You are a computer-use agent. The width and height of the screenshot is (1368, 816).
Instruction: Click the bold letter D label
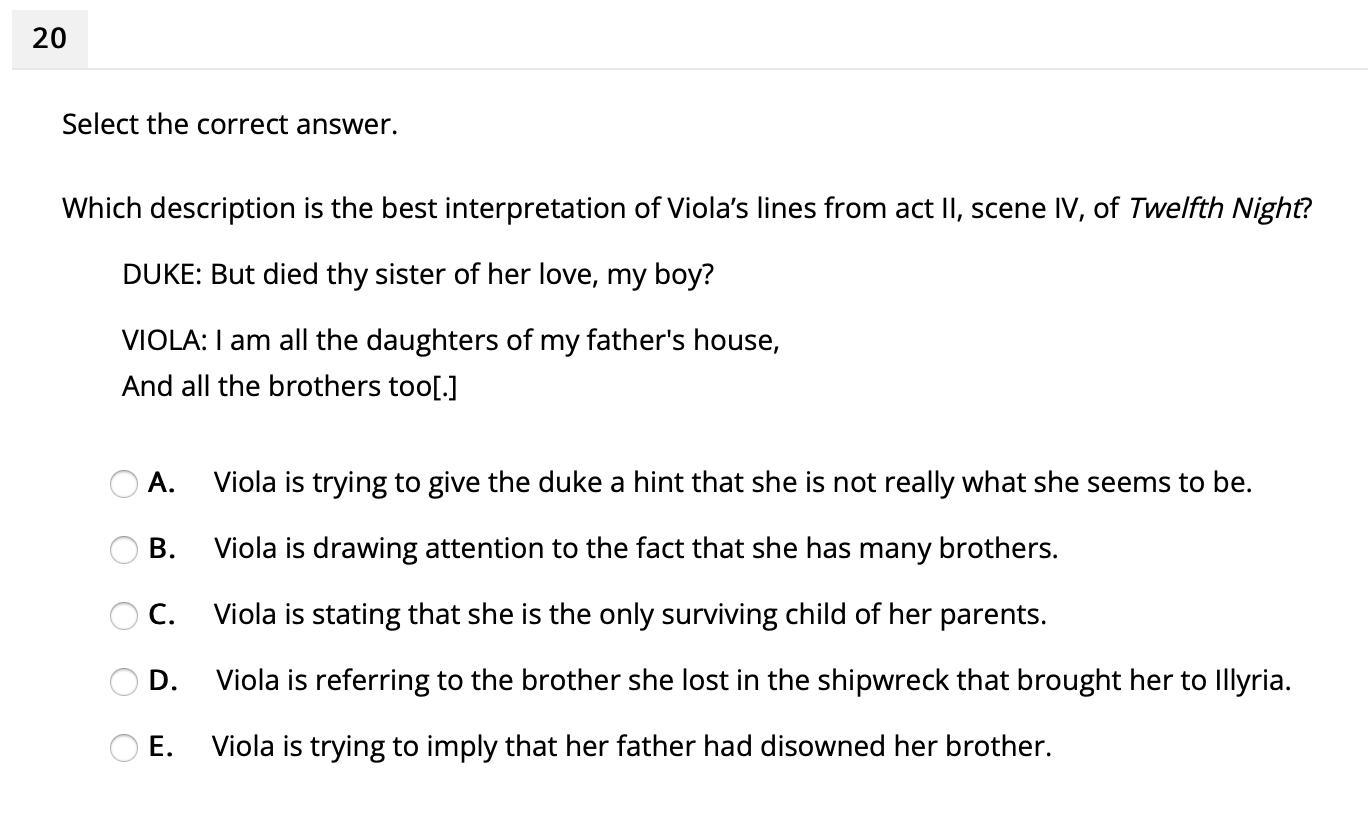pos(162,680)
